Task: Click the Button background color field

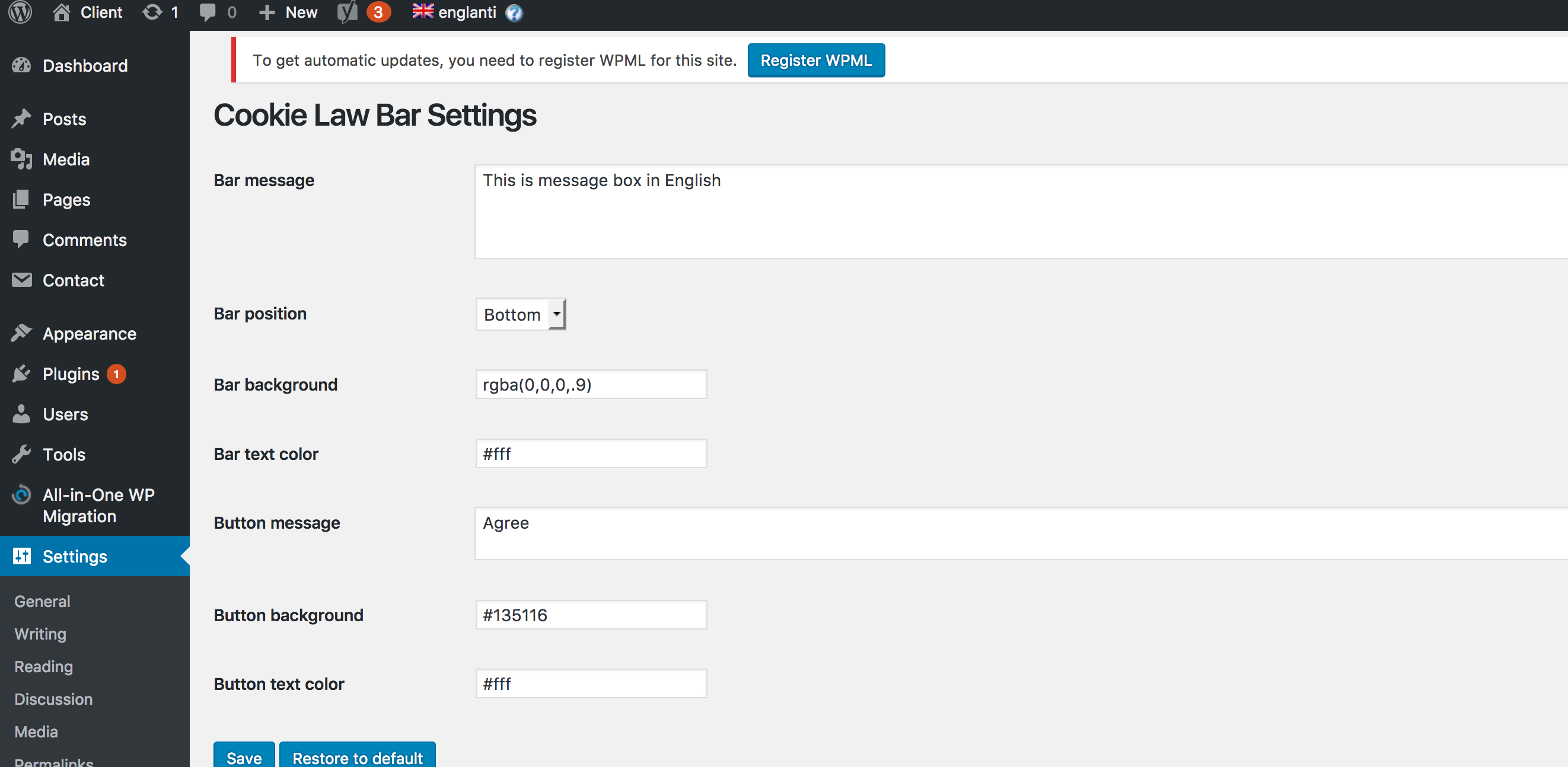Action: (x=591, y=615)
